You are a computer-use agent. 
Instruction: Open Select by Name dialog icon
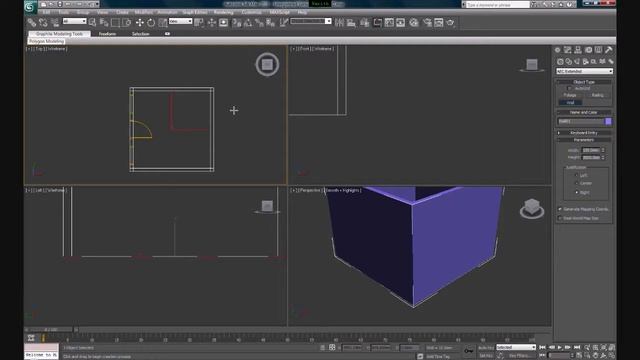point(104,22)
